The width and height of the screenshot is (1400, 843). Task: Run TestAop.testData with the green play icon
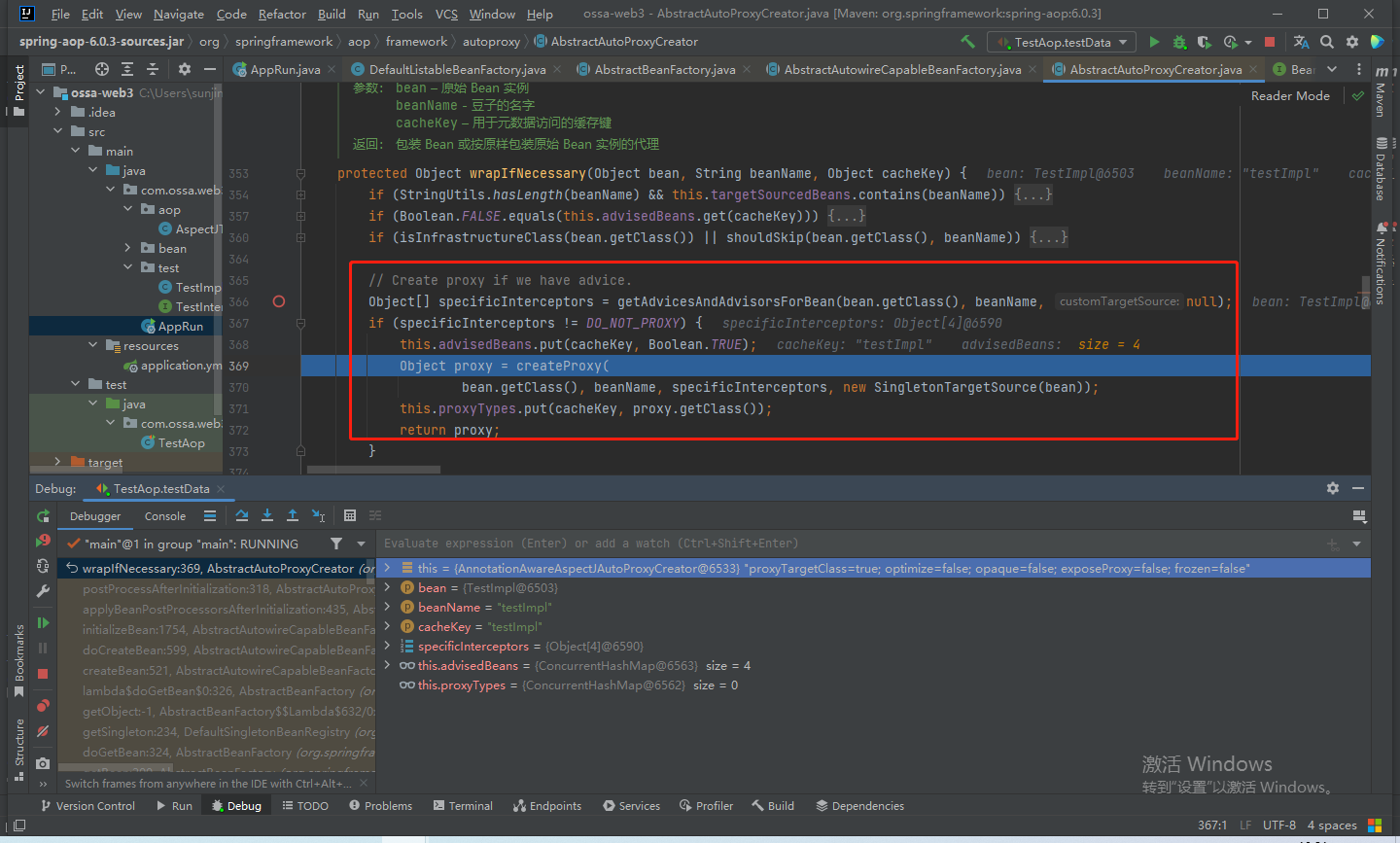[1154, 42]
